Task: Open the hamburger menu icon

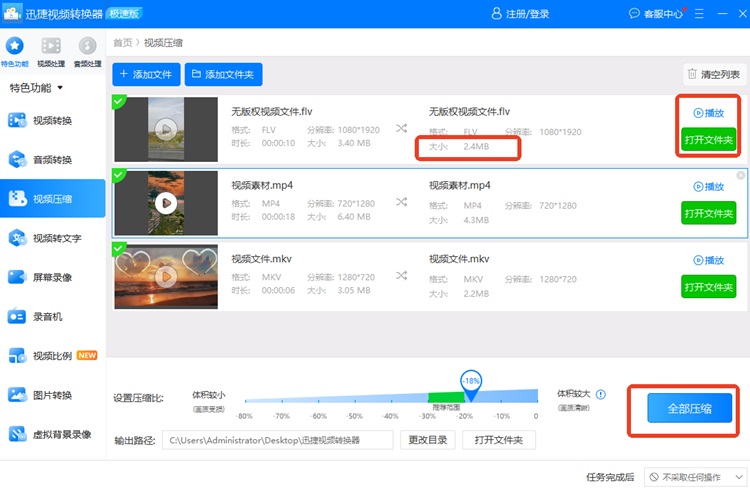Action: pos(699,14)
